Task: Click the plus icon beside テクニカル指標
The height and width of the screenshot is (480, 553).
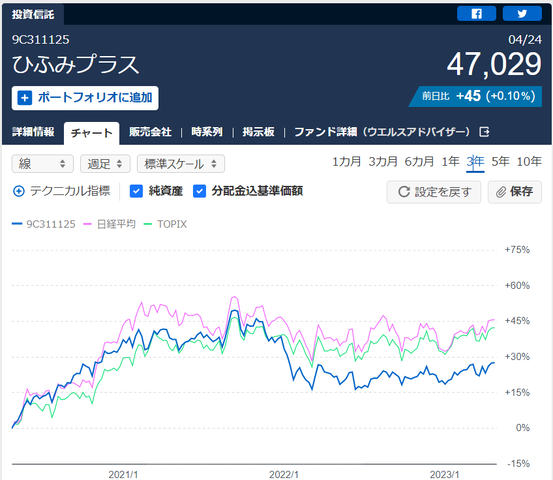Action: point(19,191)
